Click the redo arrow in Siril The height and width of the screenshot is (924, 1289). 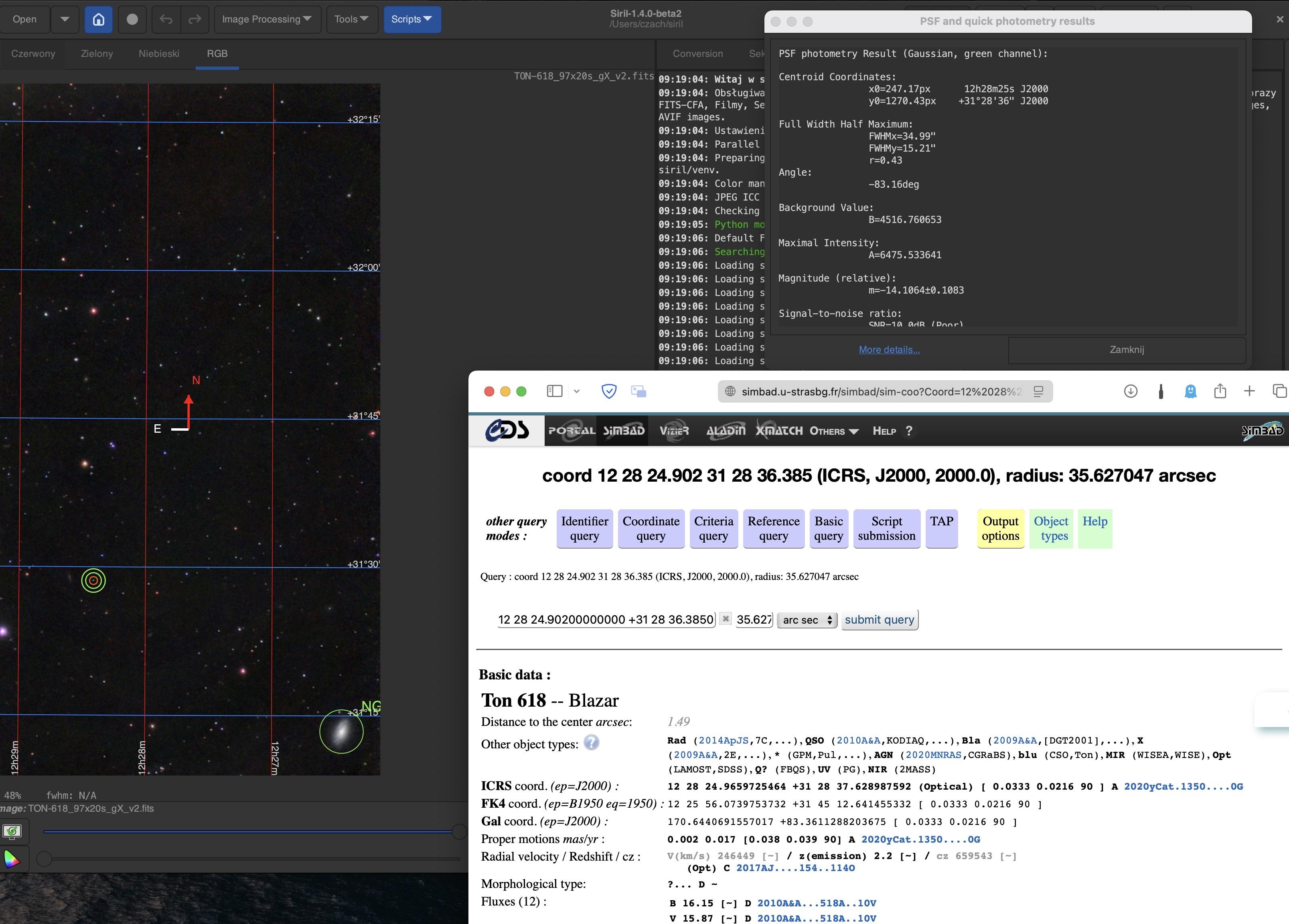click(195, 19)
